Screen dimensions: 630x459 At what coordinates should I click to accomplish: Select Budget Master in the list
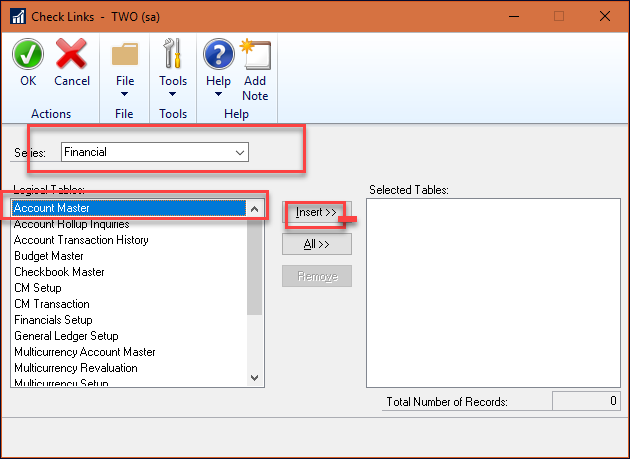49,256
